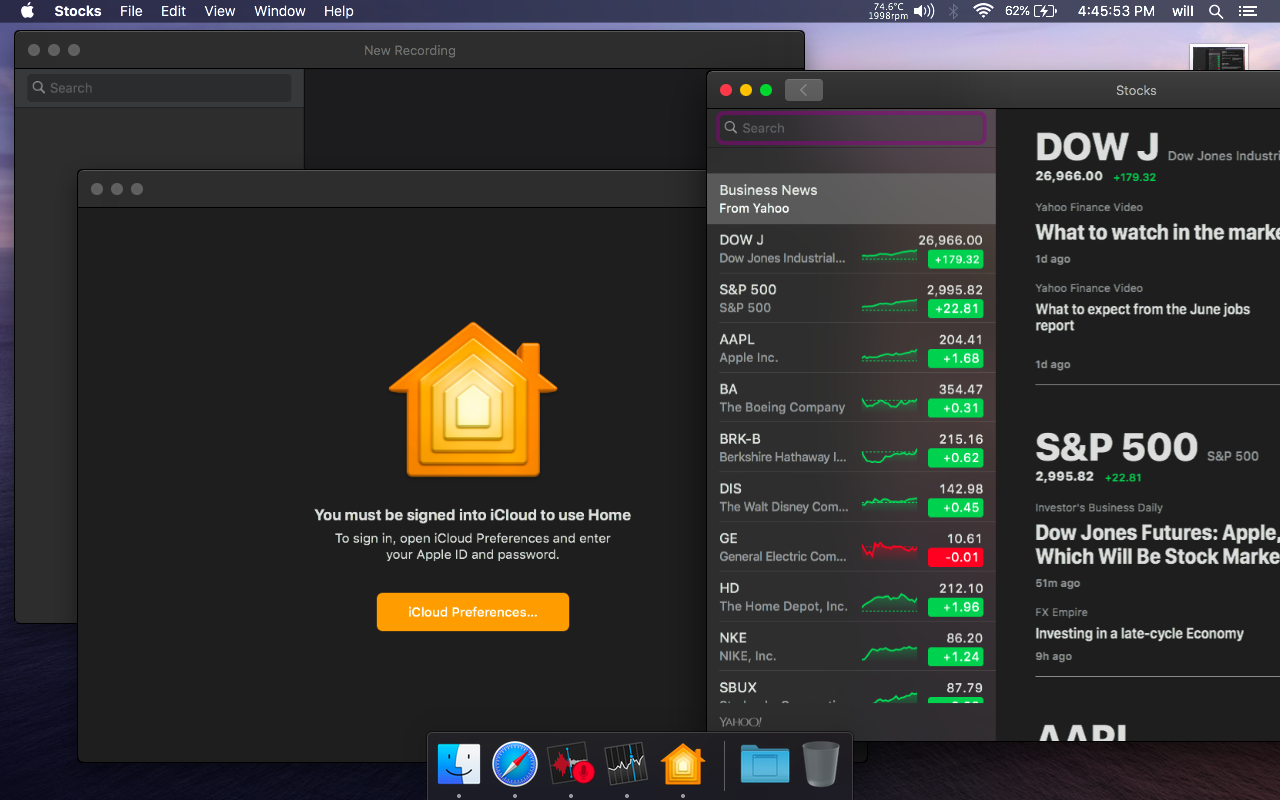Open the Edit menu
Screen dimensions: 1280x800
coord(174,11)
